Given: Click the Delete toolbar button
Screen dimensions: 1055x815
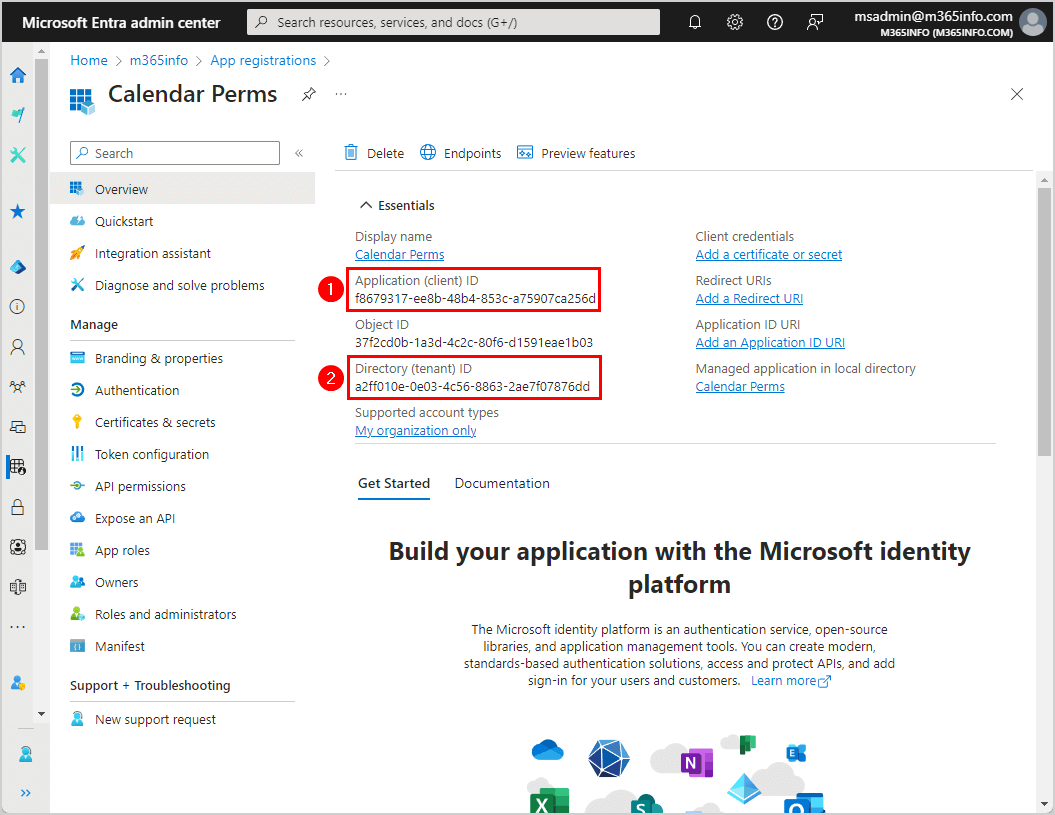Looking at the screenshot, I should [x=374, y=153].
